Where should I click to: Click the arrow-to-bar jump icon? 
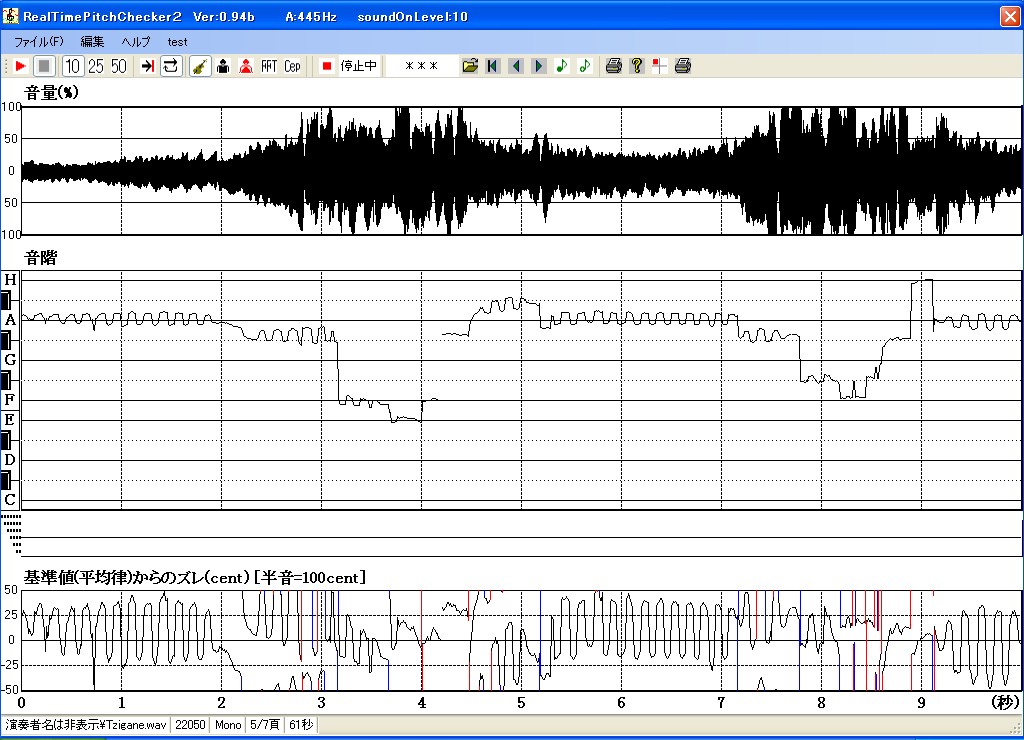(148, 66)
